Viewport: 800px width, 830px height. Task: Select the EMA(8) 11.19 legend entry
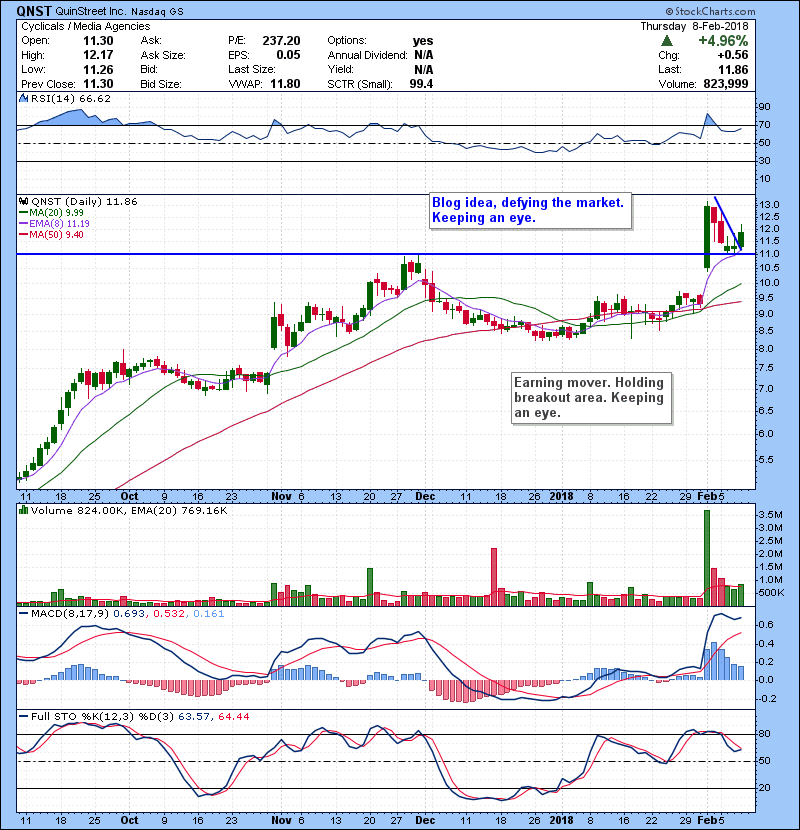coord(54,224)
